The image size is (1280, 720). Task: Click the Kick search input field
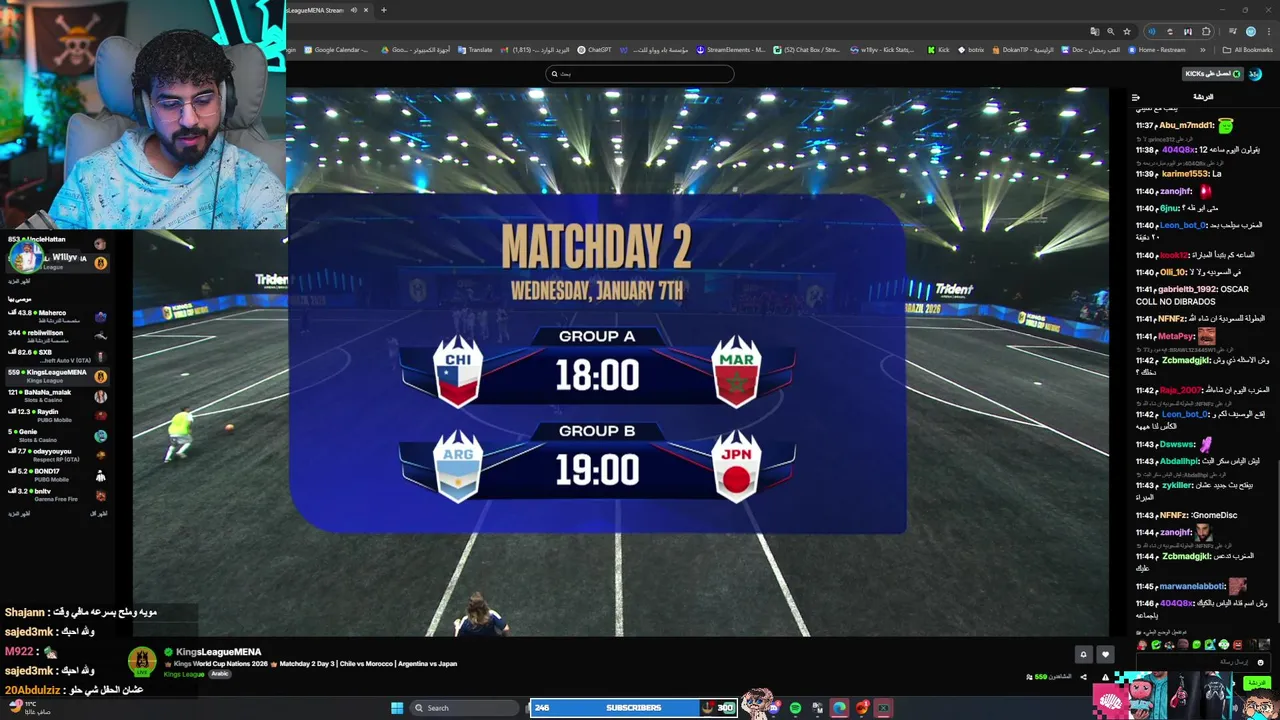coord(640,73)
